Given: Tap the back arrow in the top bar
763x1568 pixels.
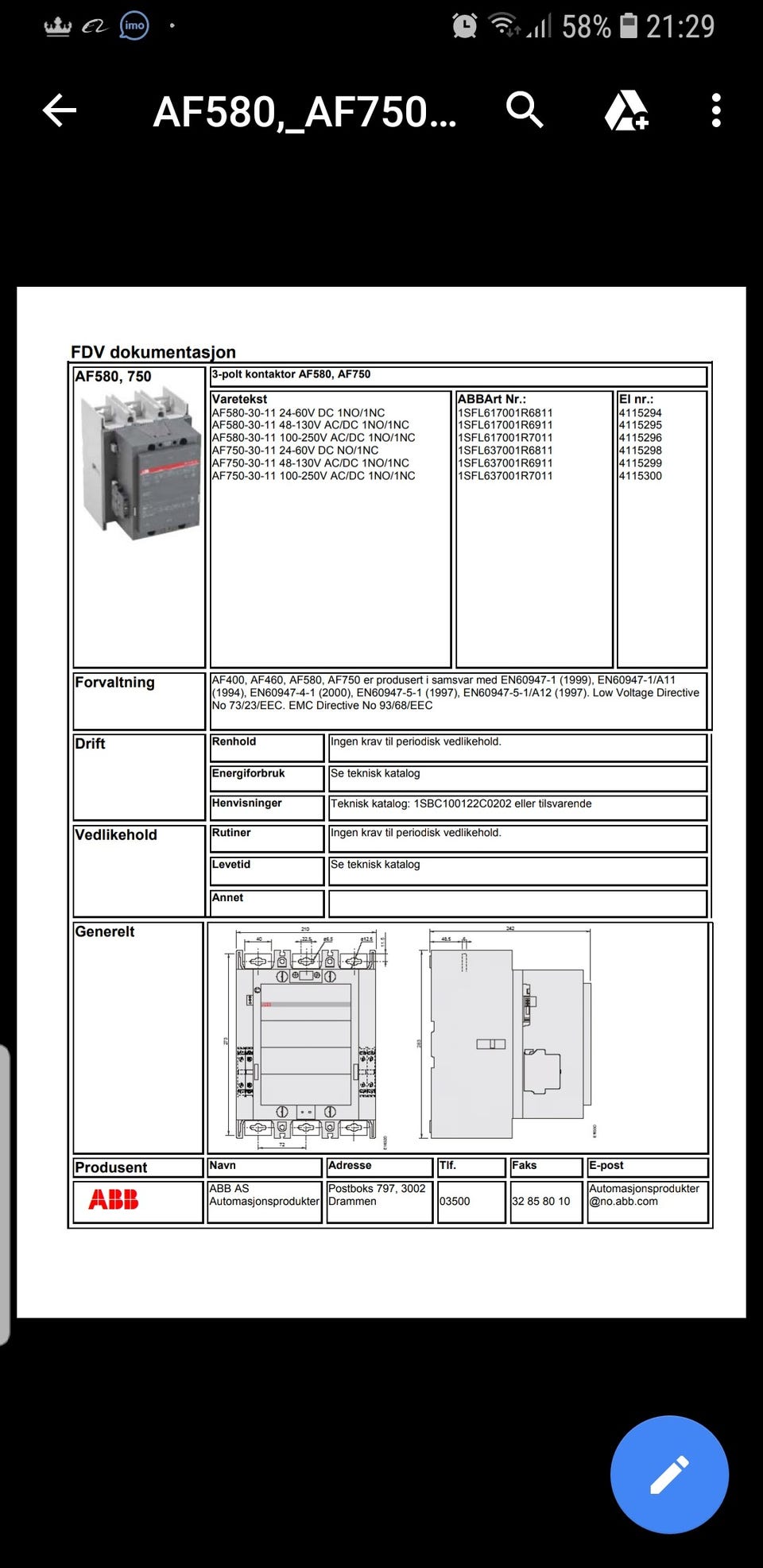Looking at the screenshot, I should click(x=60, y=110).
